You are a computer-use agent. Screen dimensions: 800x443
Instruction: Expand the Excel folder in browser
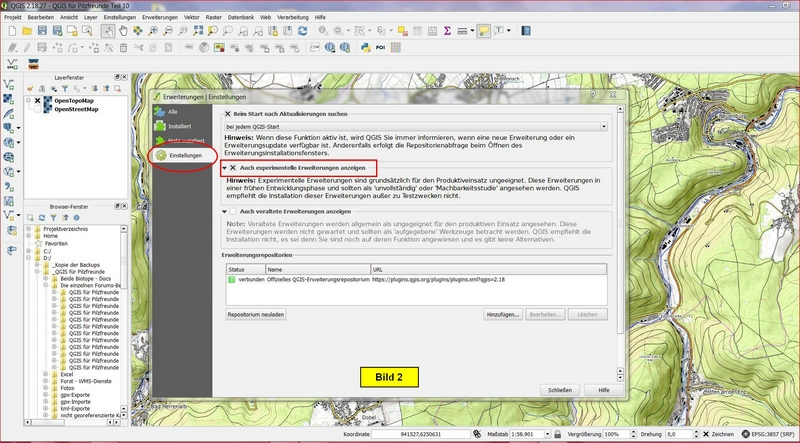coord(45,374)
